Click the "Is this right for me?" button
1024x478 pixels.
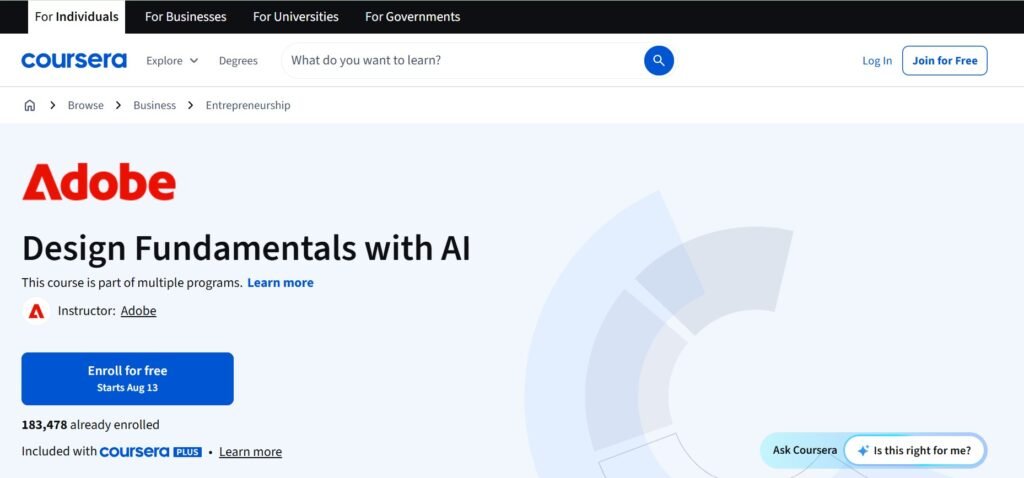[914, 451]
